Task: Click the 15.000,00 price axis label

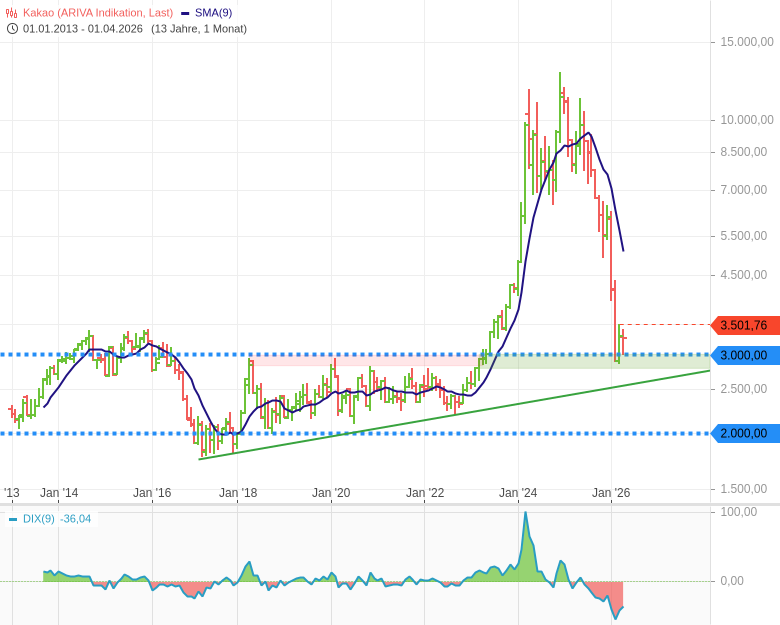Action: pyautogui.click(x=747, y=42)
